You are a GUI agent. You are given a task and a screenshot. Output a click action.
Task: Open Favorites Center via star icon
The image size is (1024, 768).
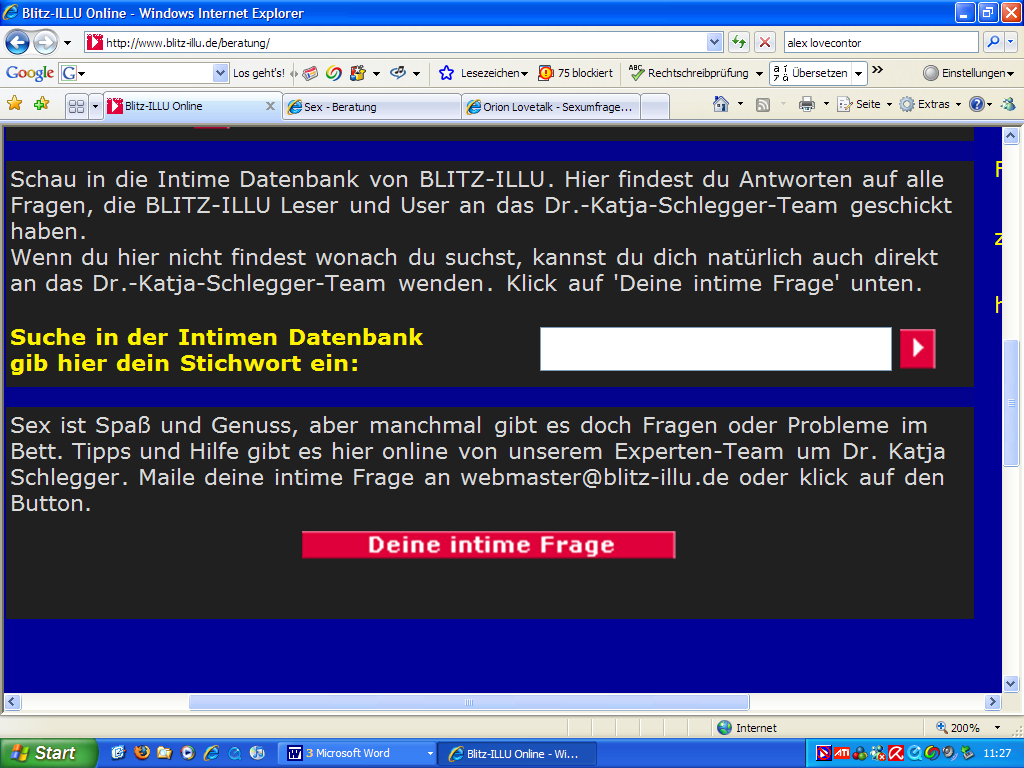point(15,104)
